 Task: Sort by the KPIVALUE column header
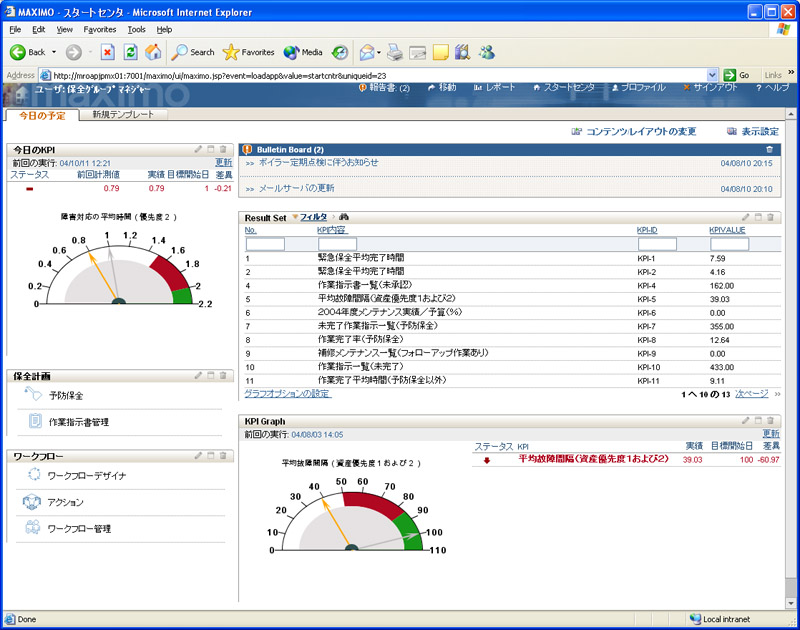(x=727, y=230)
